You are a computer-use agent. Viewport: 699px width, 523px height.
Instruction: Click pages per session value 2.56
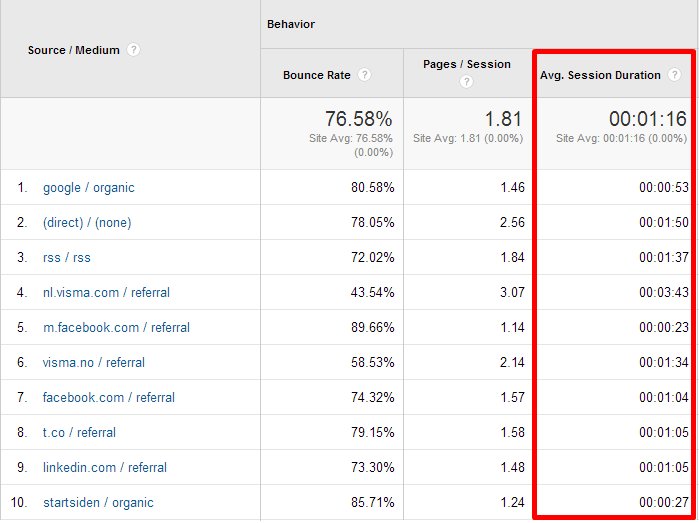[x=512, y=222]
